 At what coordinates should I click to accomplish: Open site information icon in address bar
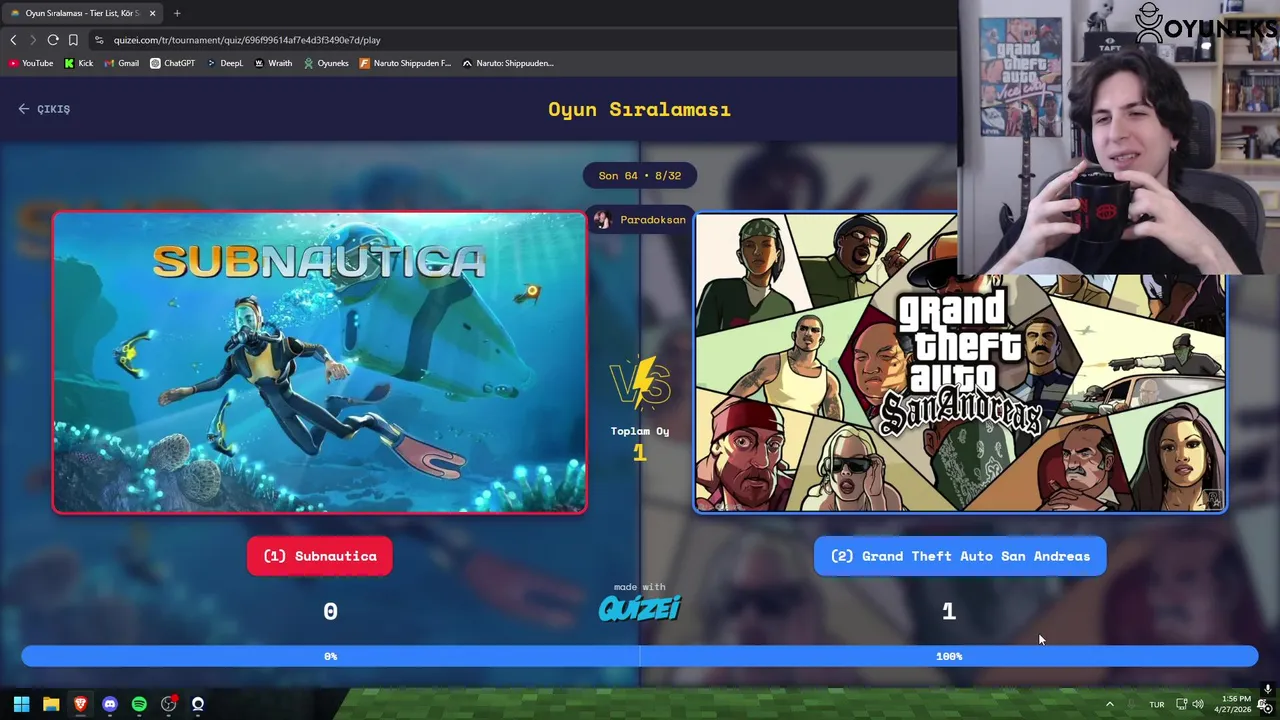click(x=99, y=40)
